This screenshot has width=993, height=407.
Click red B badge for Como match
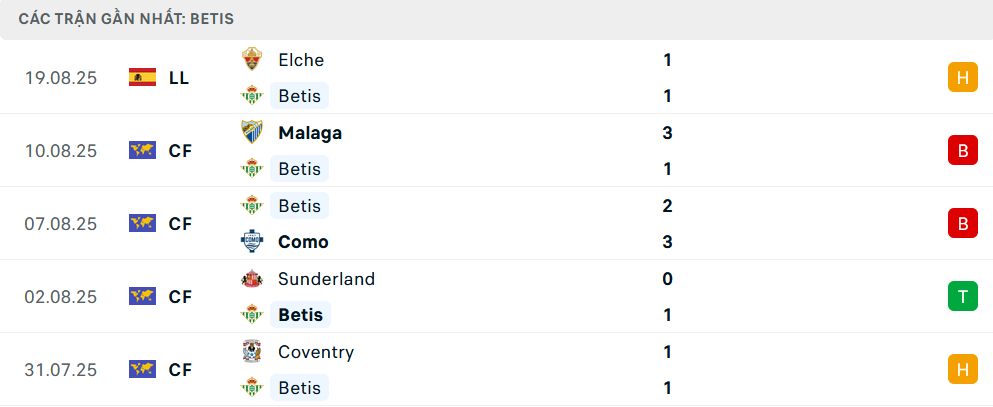tap(962, 224)
